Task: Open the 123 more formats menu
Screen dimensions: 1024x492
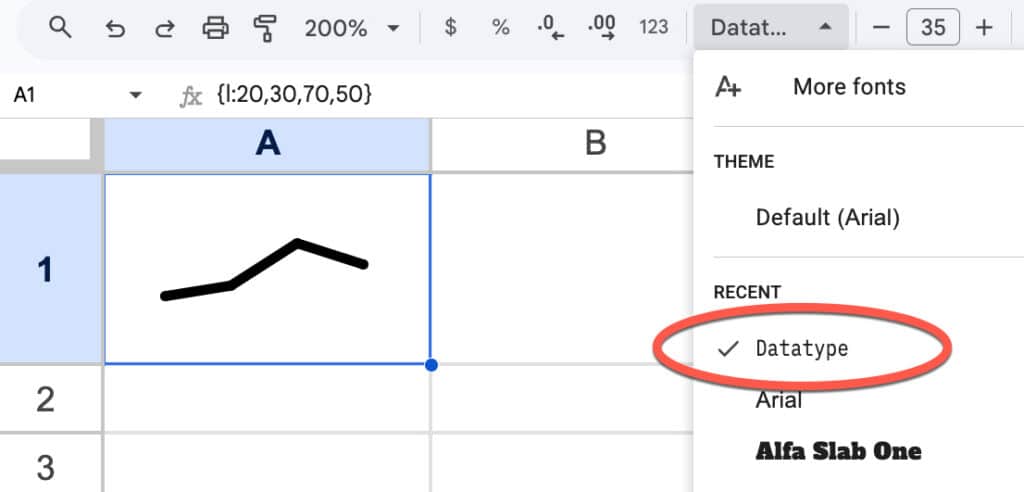Action: click(x=654, y=27)
